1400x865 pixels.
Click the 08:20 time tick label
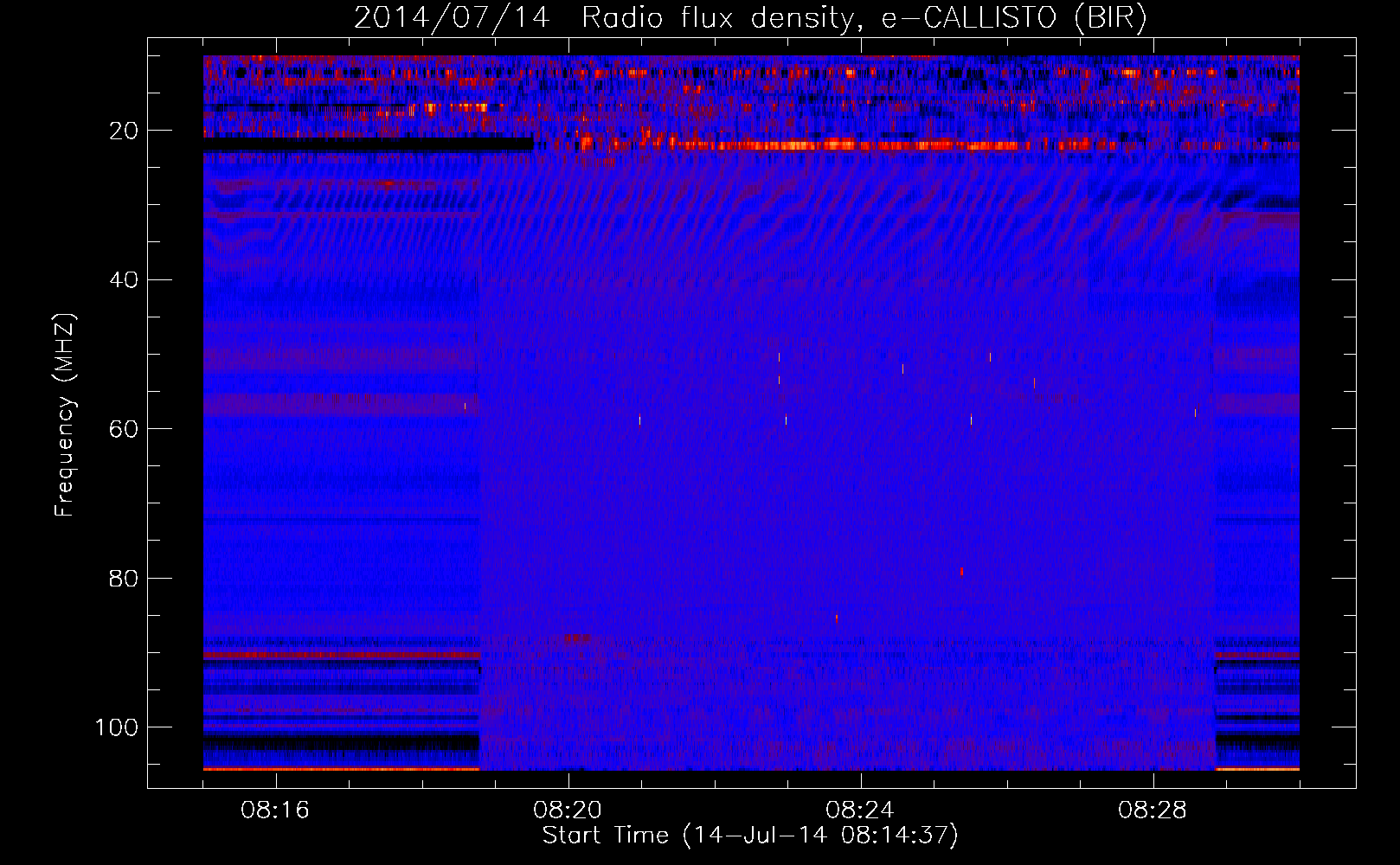(568, 811)
